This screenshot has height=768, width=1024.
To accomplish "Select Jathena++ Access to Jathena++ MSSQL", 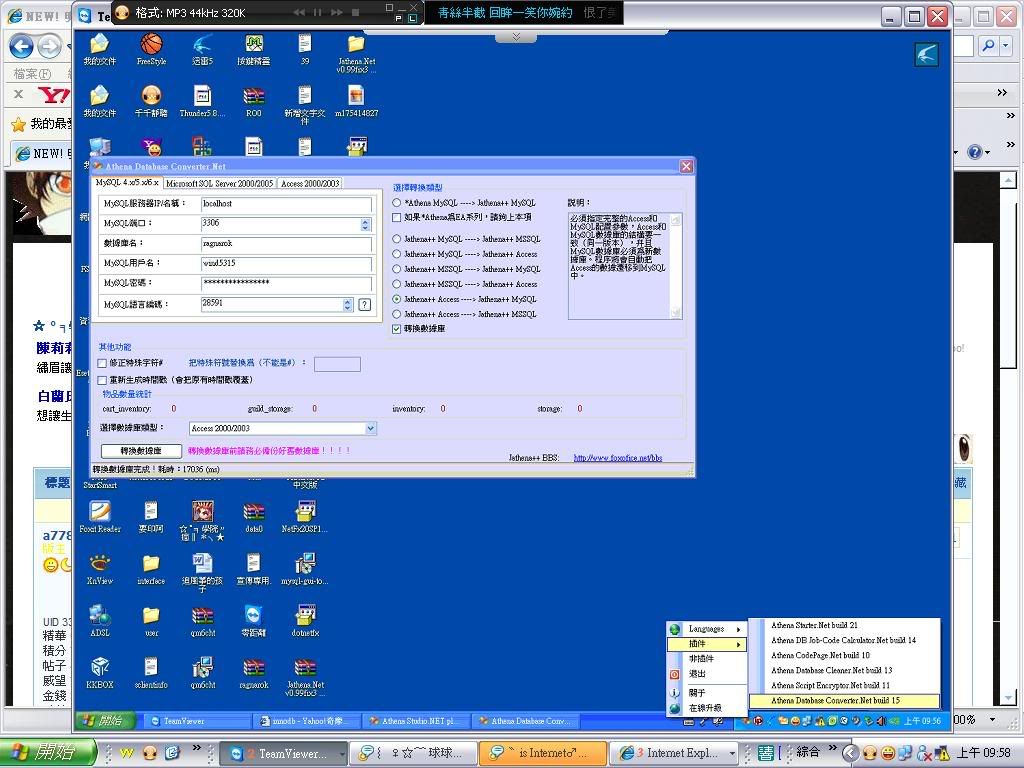I will tap(396, 314).
